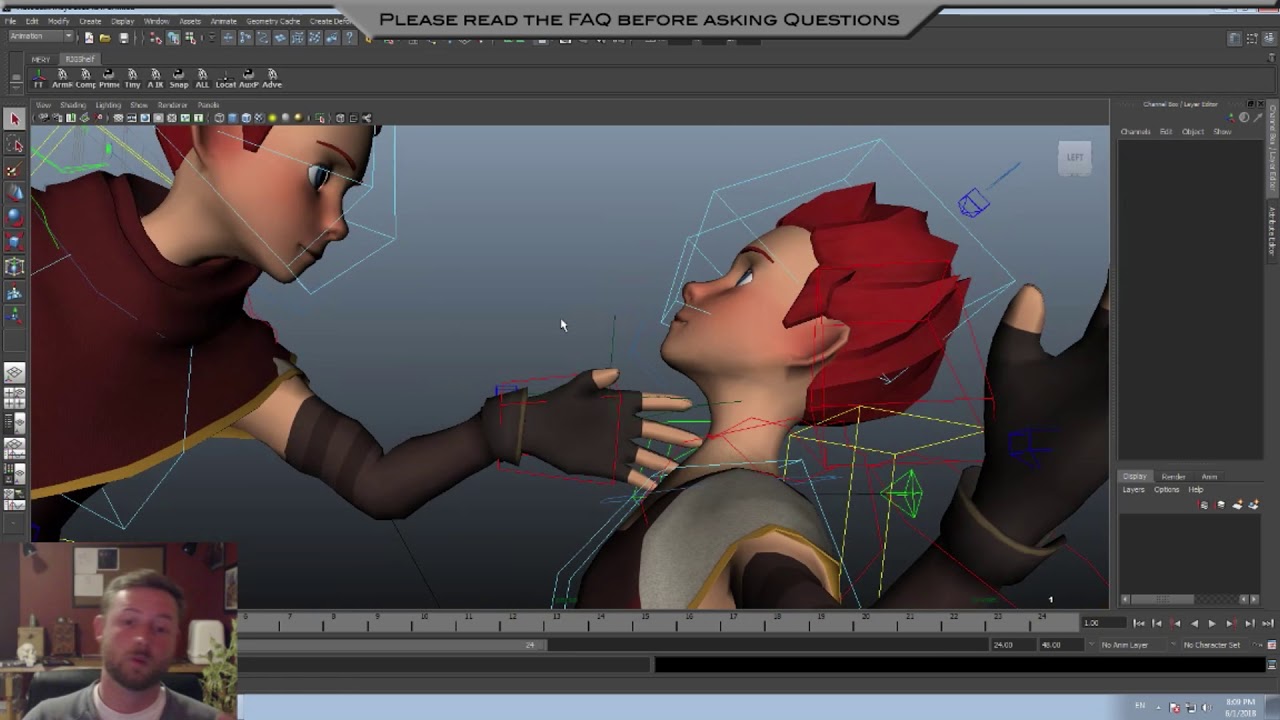Open the viewport Panels menu

pyautogui.click(x=208, y=105)
